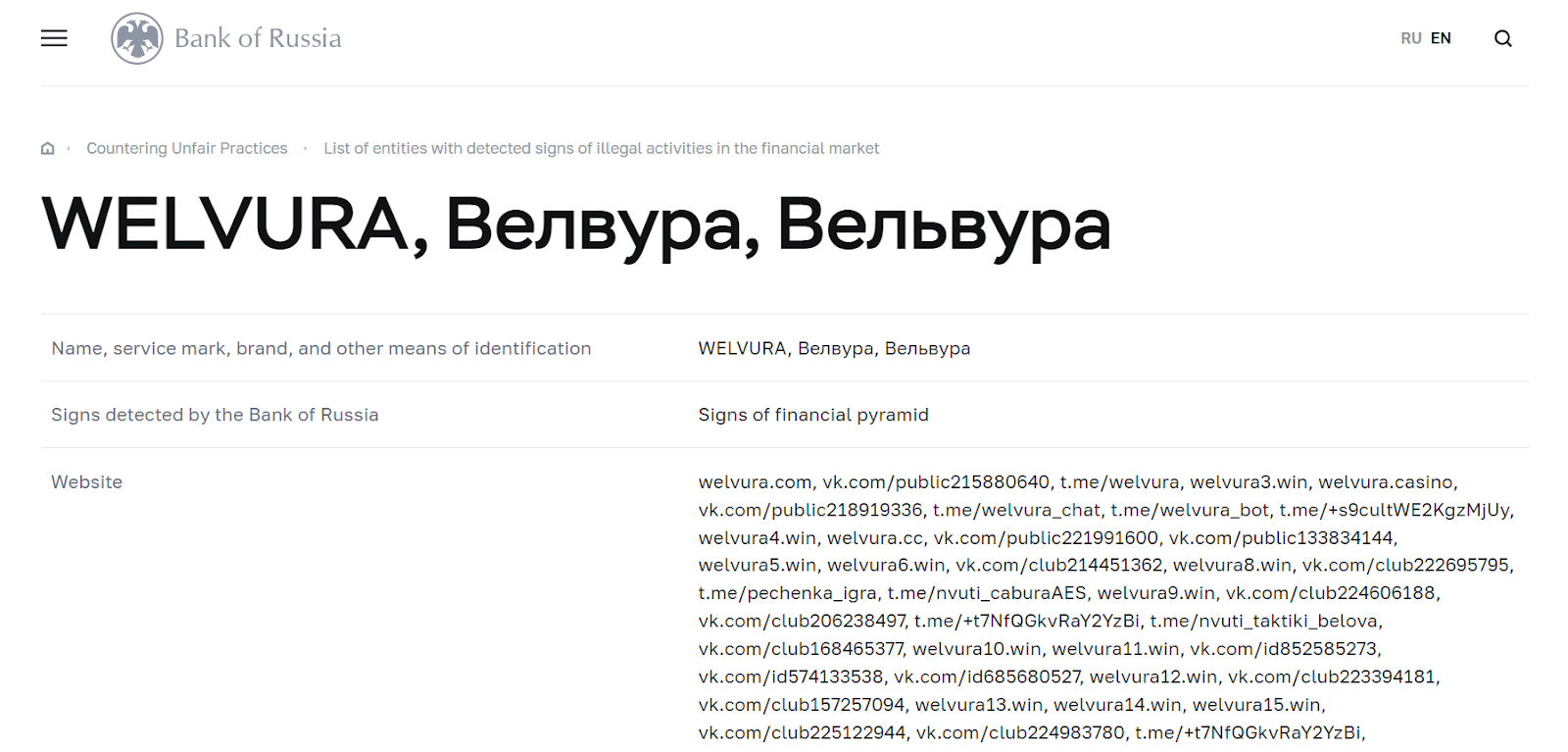Image resolution: width=1568 pixels, height=752 pixels.
Task: Open the search magnifier icon
Action: pyautogui.click(x=1502, y=38)
